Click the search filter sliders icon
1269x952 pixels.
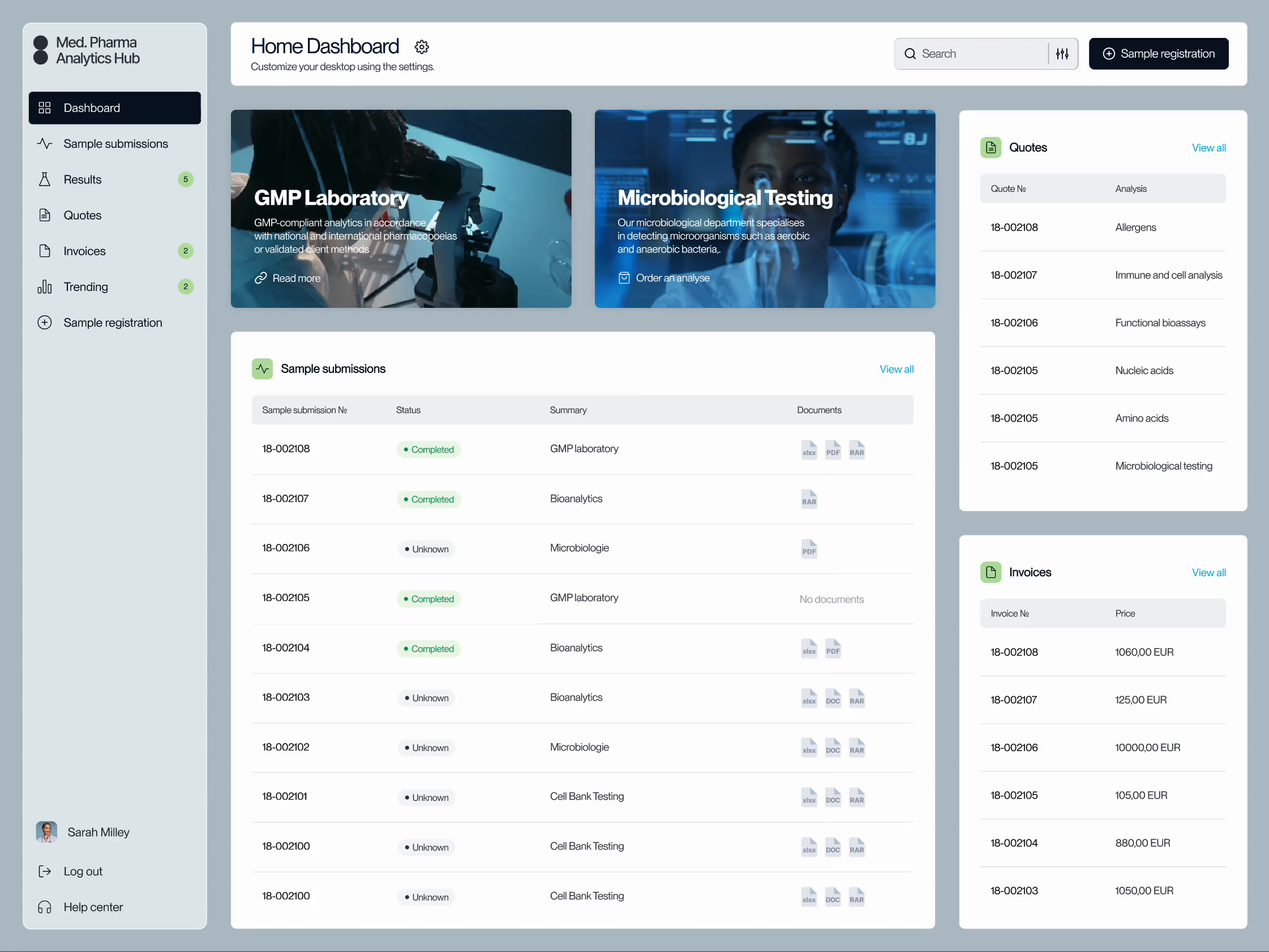point(1062,53)
